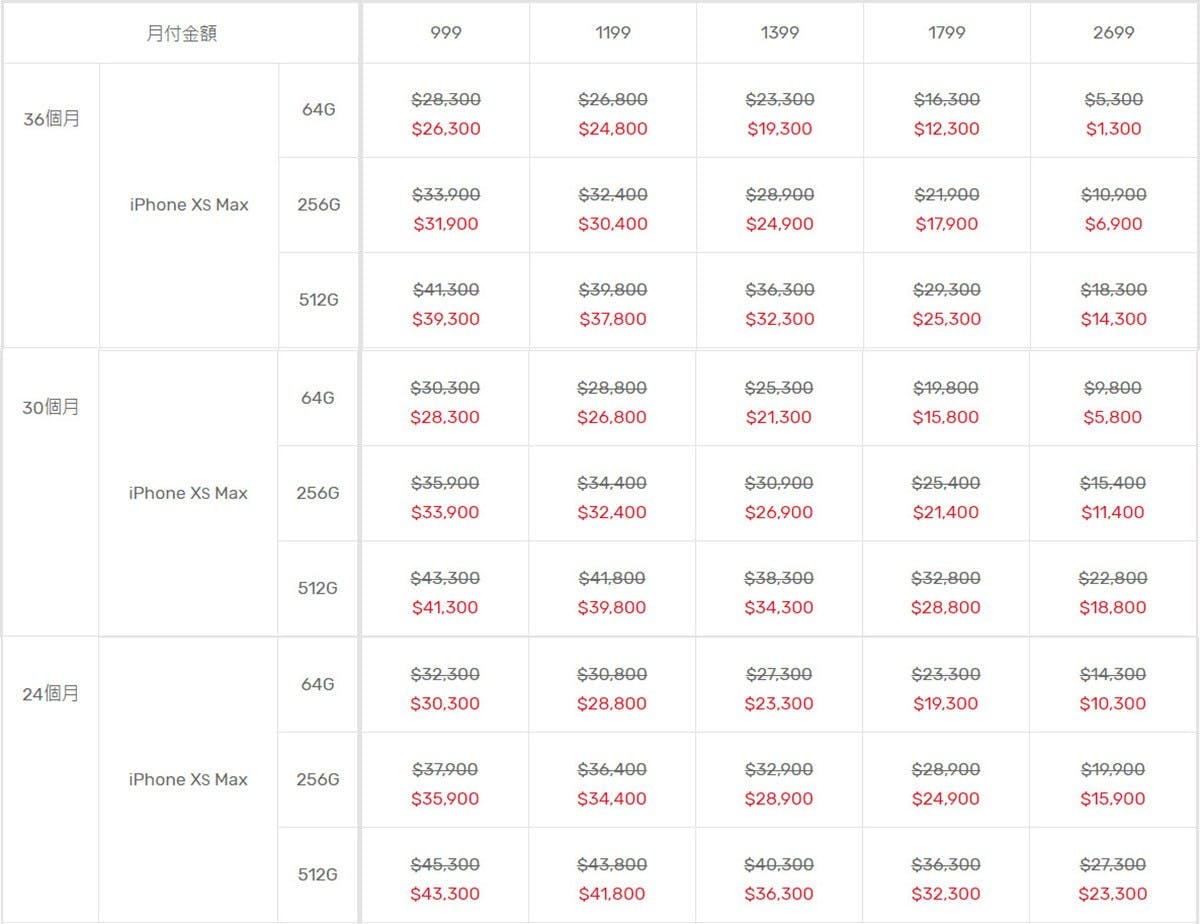This screenshot has width=1200, height=924.
Task: Select the 999 monthly plan column header
Action: point(445,33)
